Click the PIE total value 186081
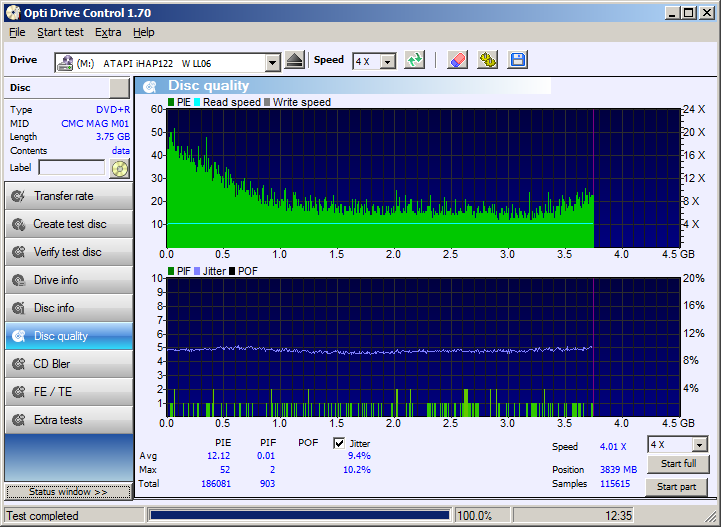Viewport: 721px width, 527px height. [216, 484]
